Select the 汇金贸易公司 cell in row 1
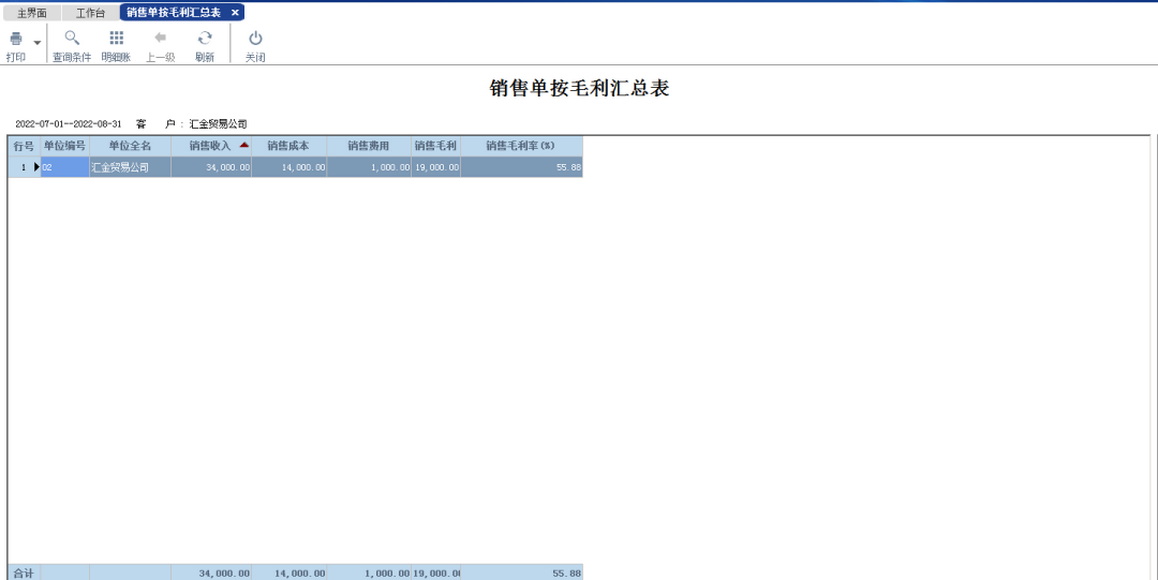This screenshot has width=1158, height=580. [x=130, y=167]
